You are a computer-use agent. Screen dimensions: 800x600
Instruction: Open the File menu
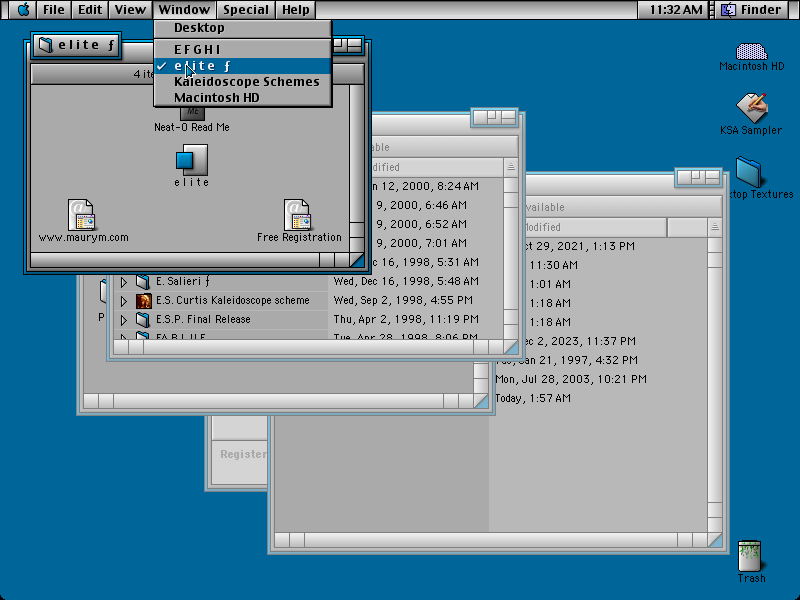tap(53, 10)
